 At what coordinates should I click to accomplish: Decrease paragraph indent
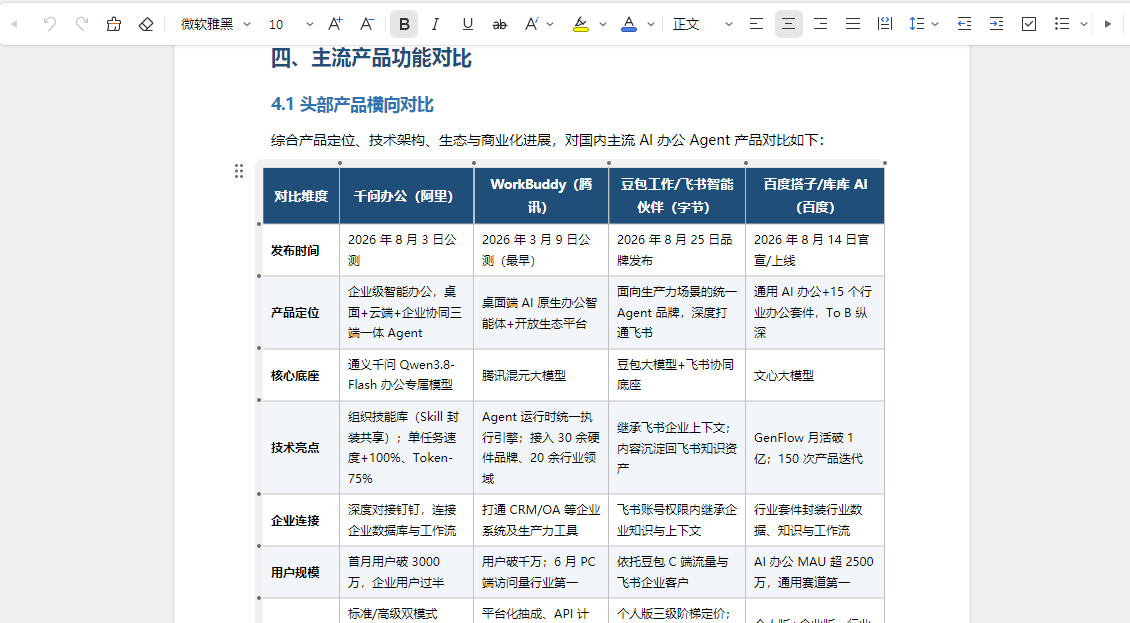[964, 24]
